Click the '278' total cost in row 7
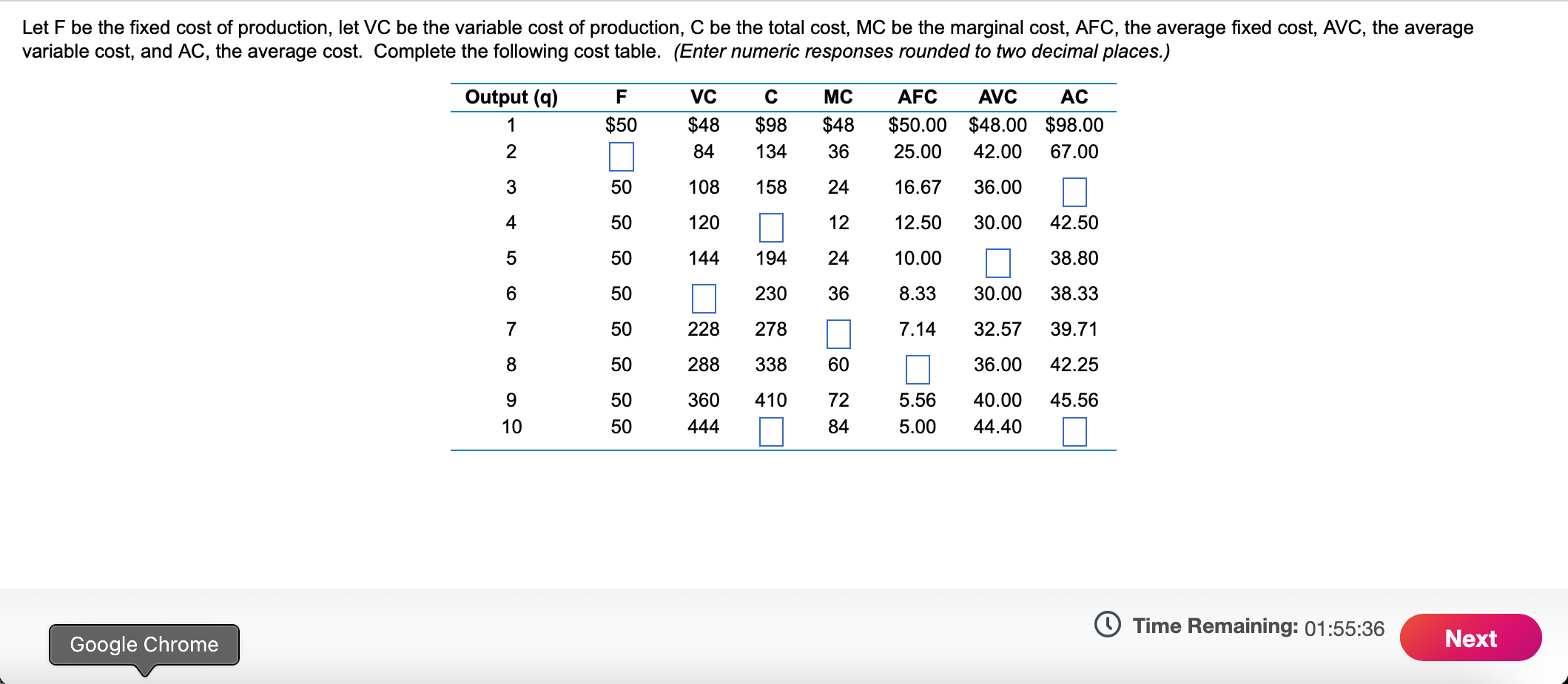 pyautogui.click(x=771, y=329)
